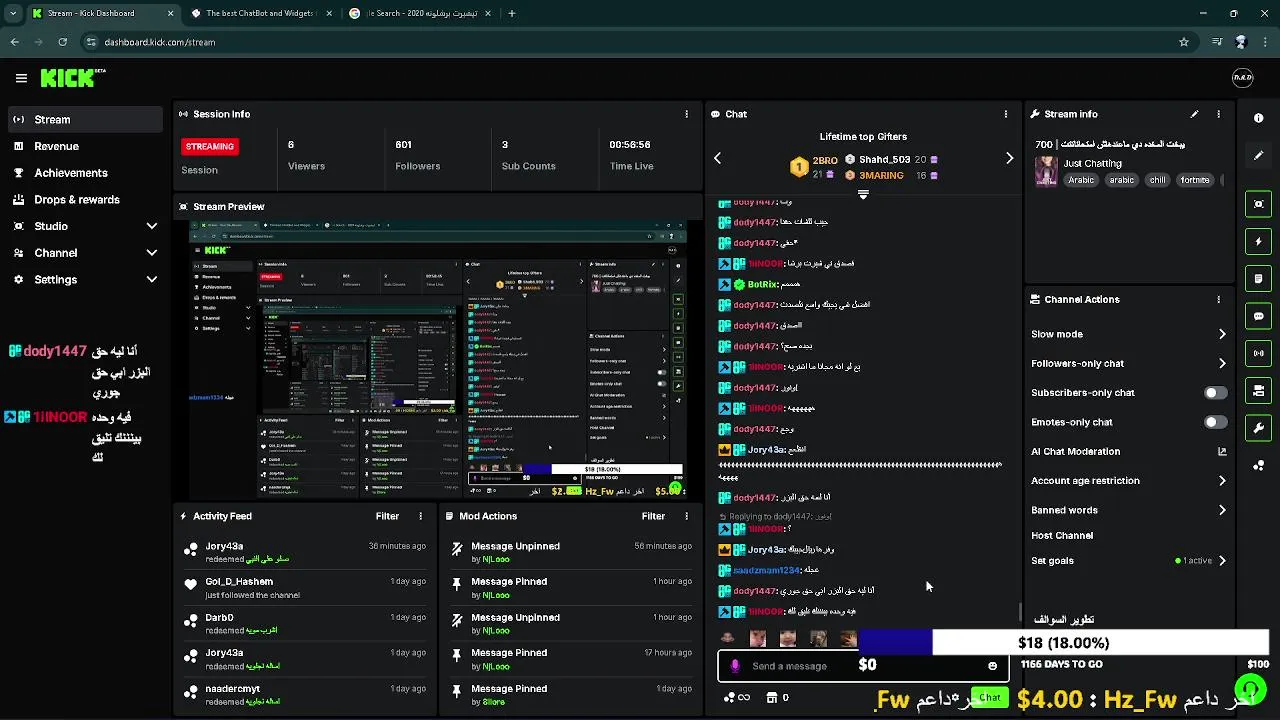Click the wrench icon in right toolbar
This screenshot has width=1280, height=720.
(x=1258, y=428)
